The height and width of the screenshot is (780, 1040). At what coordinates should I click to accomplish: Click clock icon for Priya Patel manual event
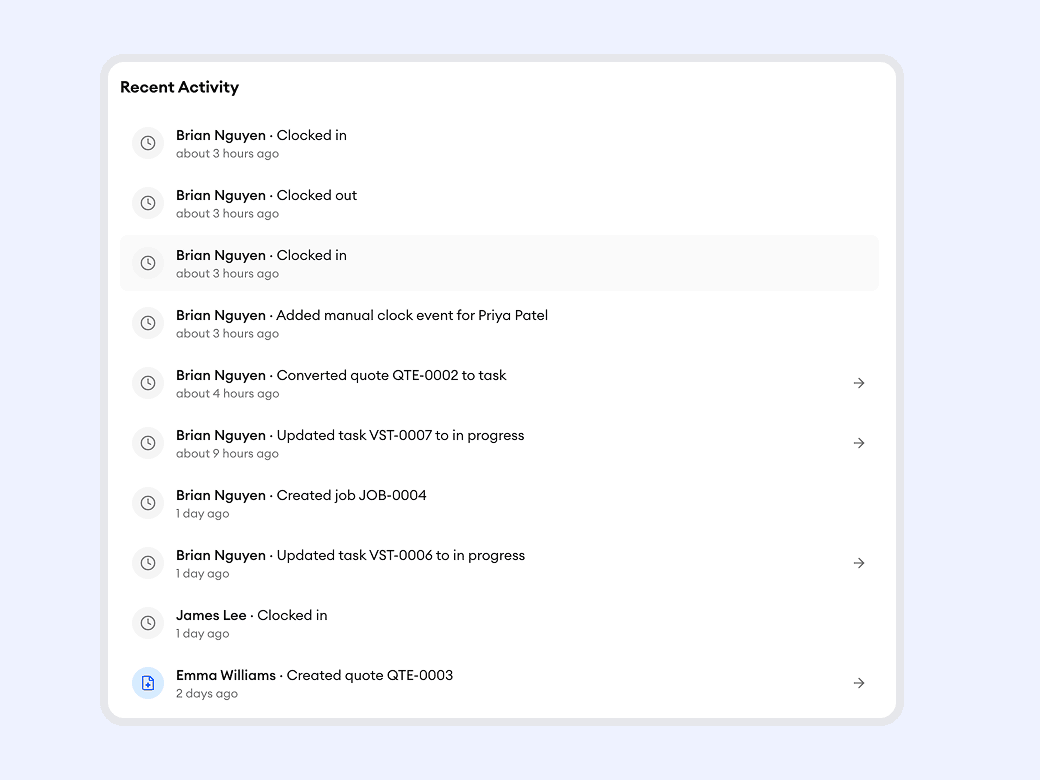[x=148, y=323]
